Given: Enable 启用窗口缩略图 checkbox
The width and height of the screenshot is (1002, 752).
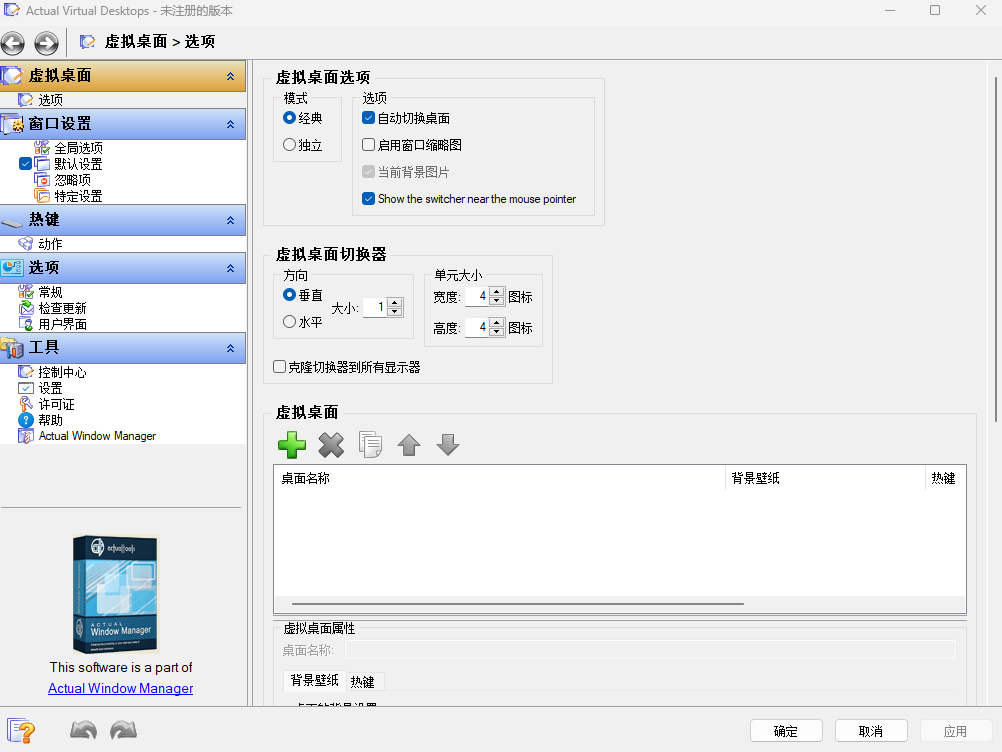Looking at the screenshot, I should point(368,144).
